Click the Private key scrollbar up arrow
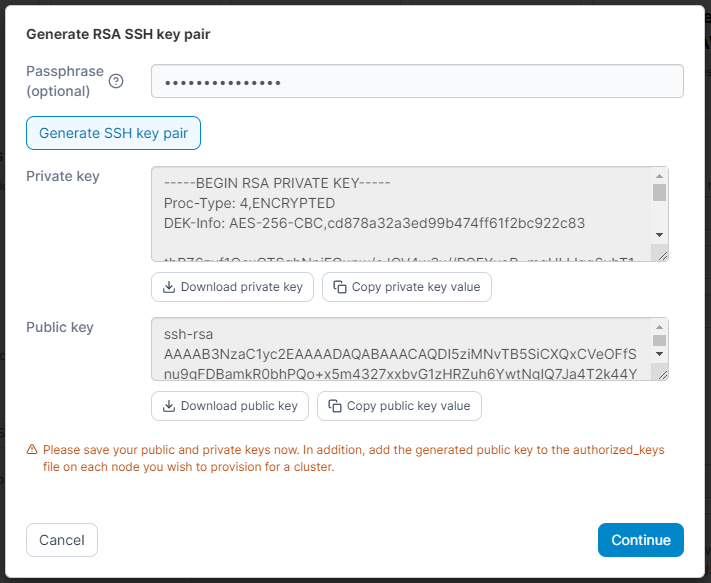This screenshot has height=583, width=711. 659,176
